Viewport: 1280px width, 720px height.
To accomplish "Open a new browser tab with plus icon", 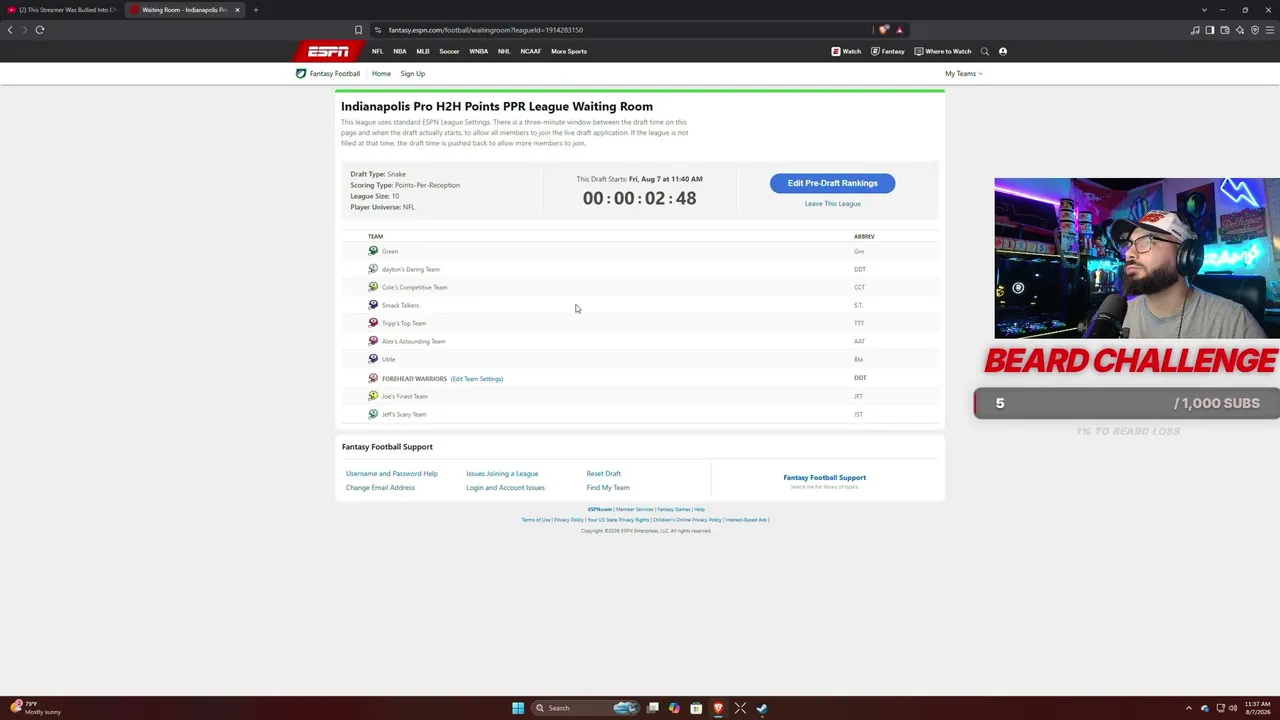I will click(x=256, y=10).
